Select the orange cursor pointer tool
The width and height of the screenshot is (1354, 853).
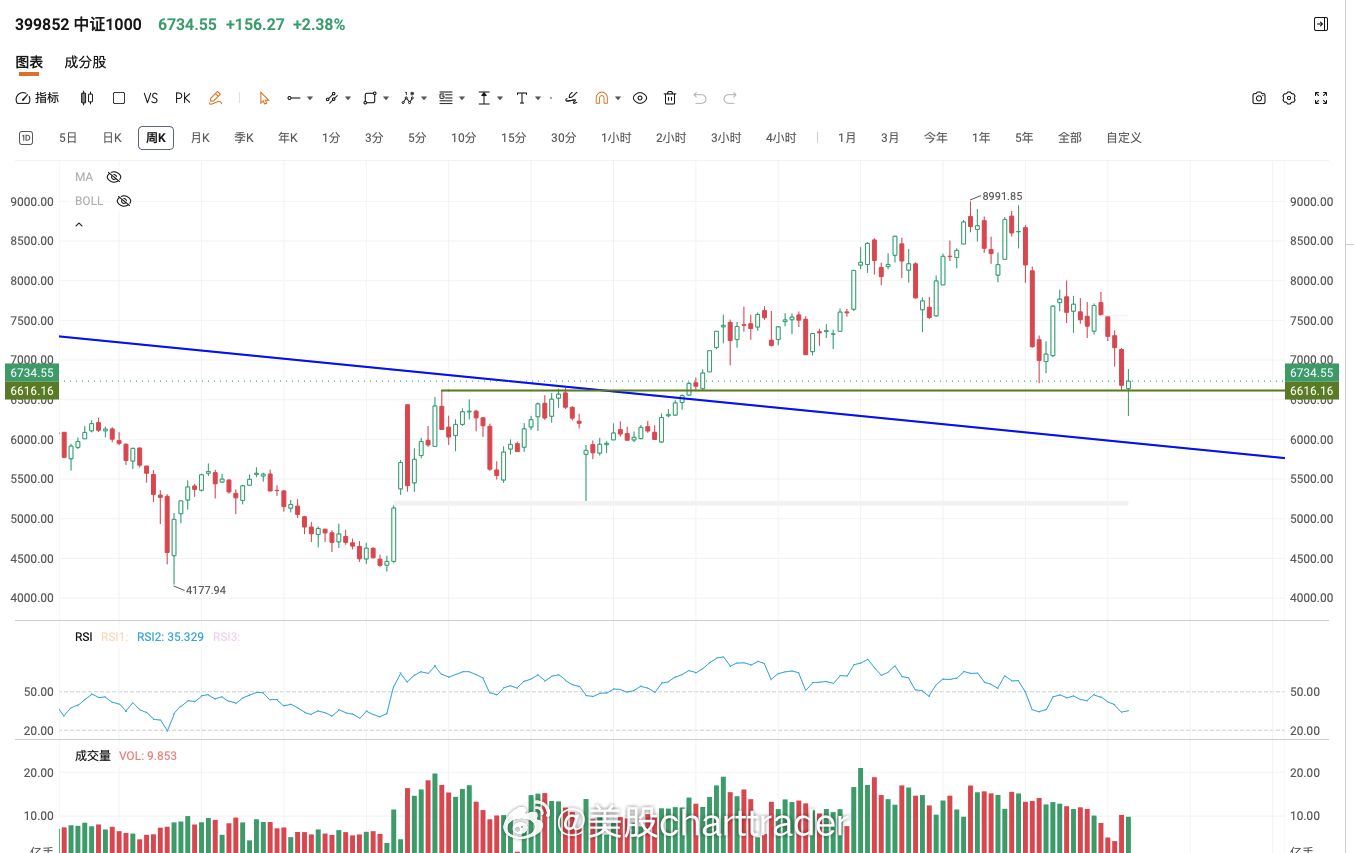[x=264, y=98]
